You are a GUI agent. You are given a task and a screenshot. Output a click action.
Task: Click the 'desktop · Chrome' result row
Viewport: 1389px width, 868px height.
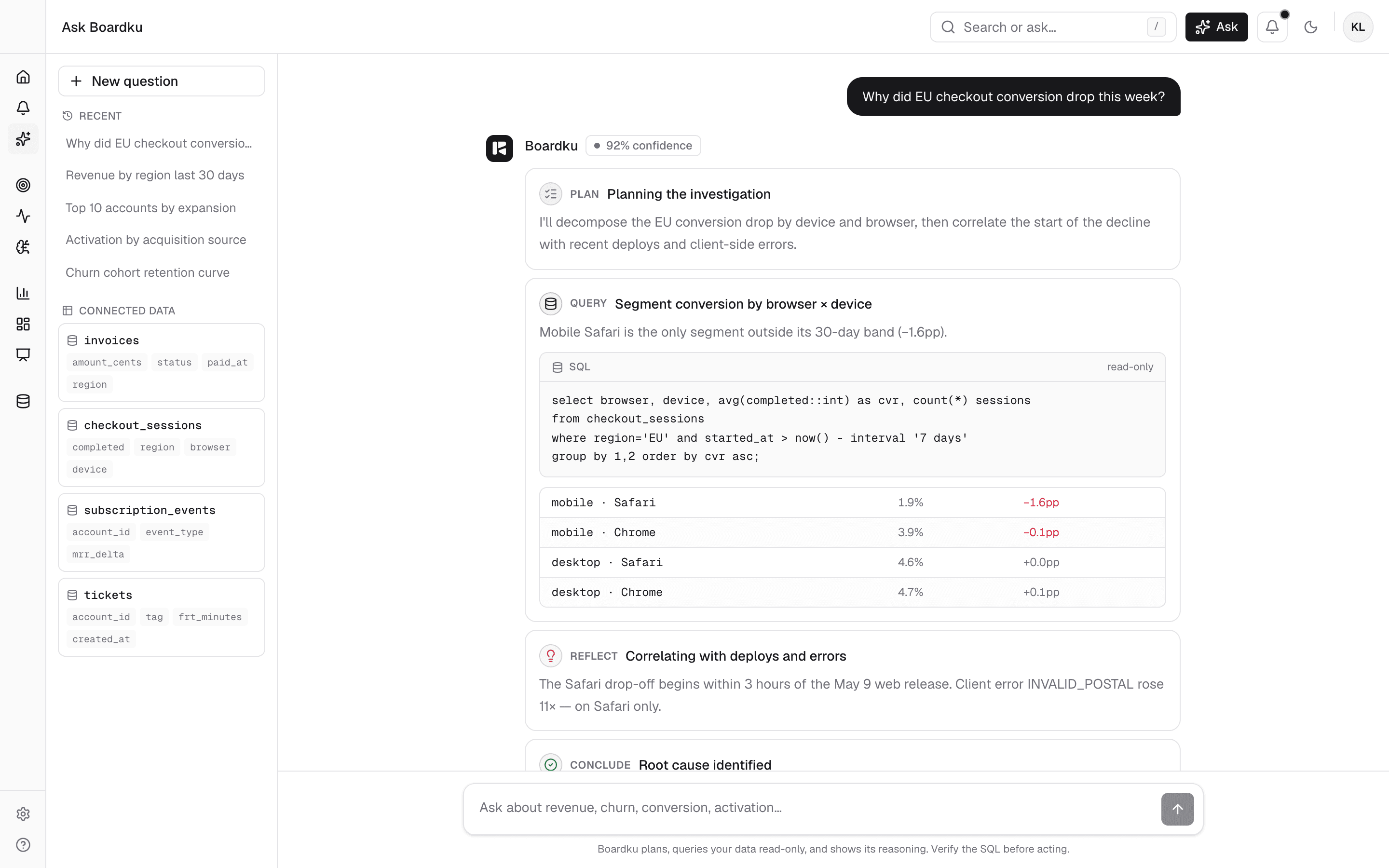click(852, 593)
